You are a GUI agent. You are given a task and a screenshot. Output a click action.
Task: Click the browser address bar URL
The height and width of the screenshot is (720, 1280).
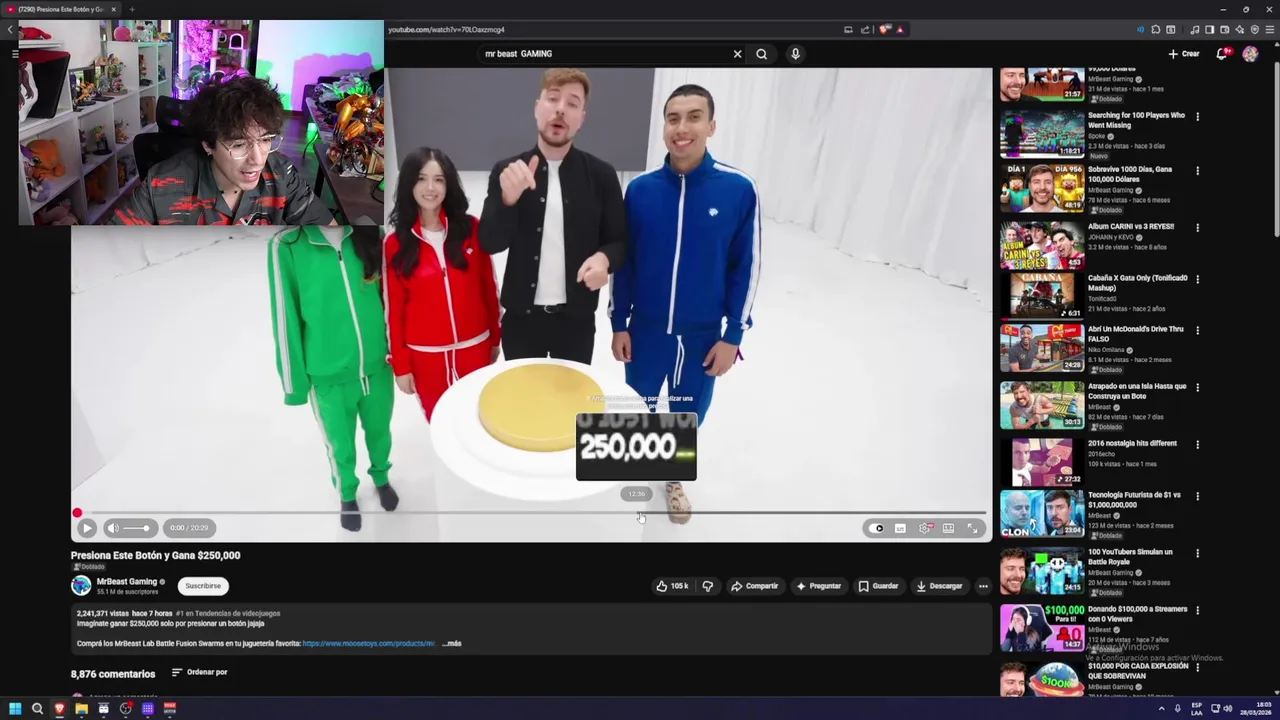pos(446,30)
